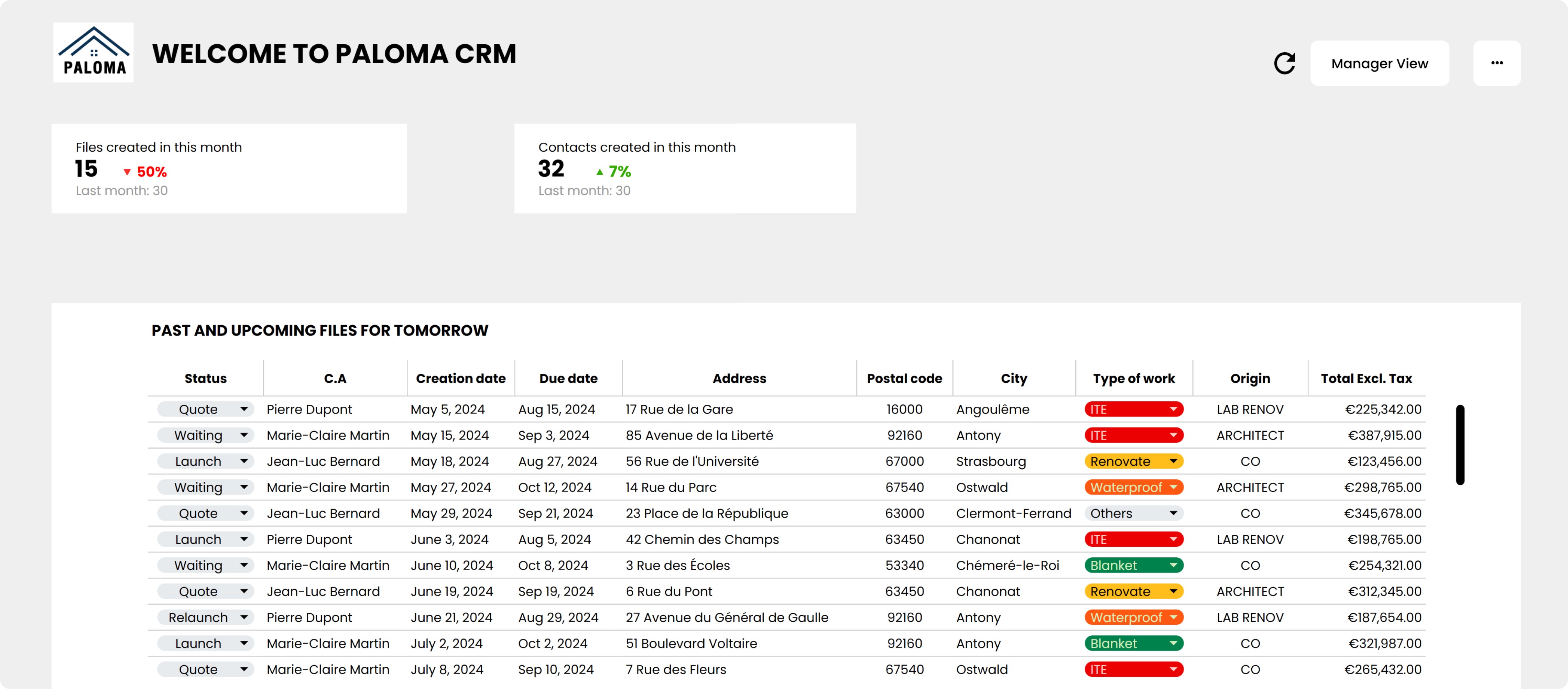Screen dimensions: 1568x689
Task: Click the green up-trend arrow beside 7%
Action: pos(600,172)
